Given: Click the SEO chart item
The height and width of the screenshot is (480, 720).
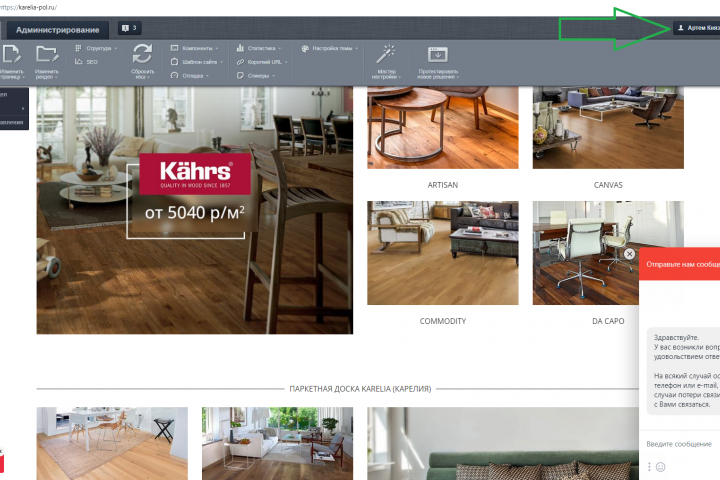Looking at the screenshot, I should point(86,62).
